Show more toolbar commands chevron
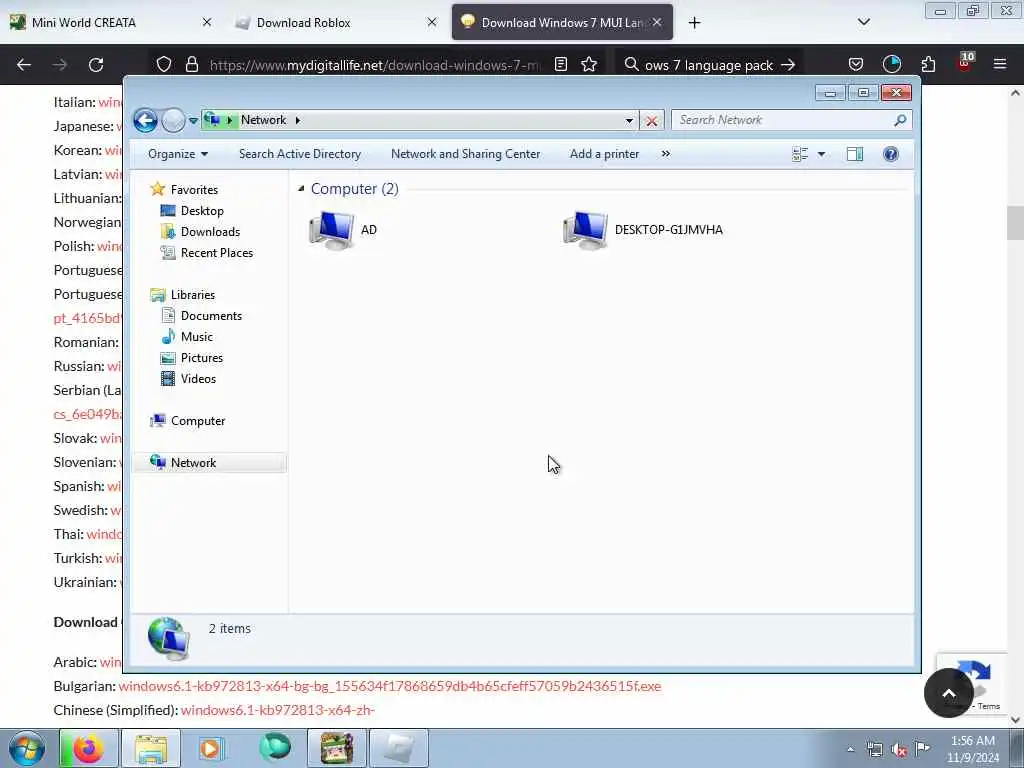Image resolution: width=1024 pixels, height=768 pixels. (x=665, y=154)
